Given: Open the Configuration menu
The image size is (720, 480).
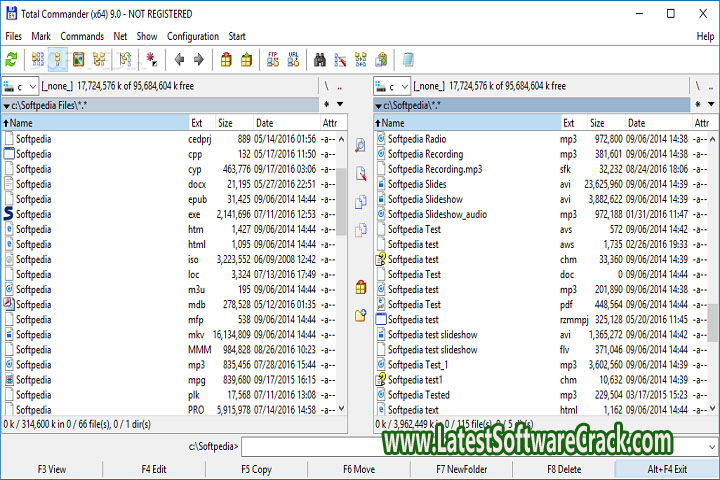Looking at the screenshot, I should coord(193,36).
